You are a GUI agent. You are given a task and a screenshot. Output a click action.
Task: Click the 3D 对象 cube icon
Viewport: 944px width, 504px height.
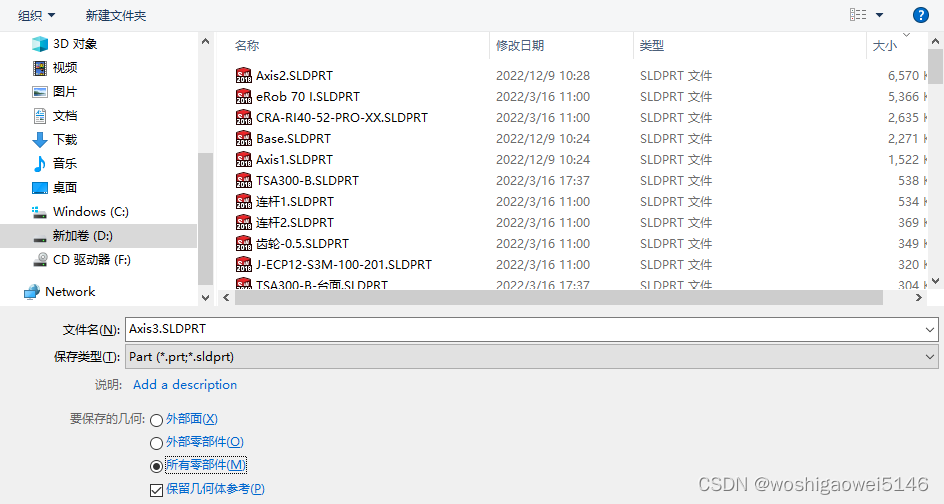coord(40,44)
